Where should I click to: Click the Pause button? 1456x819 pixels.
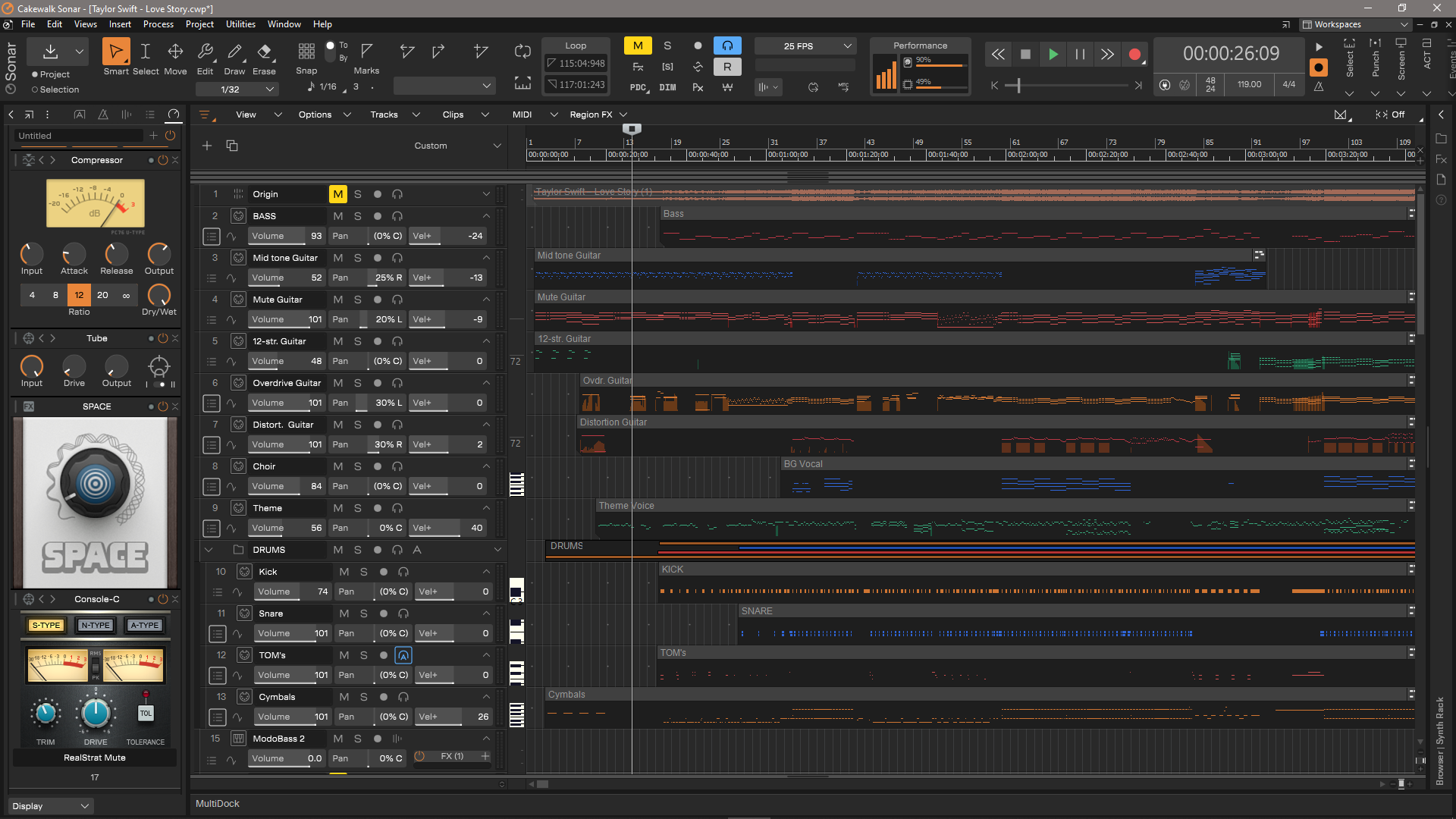point(1080,54)
